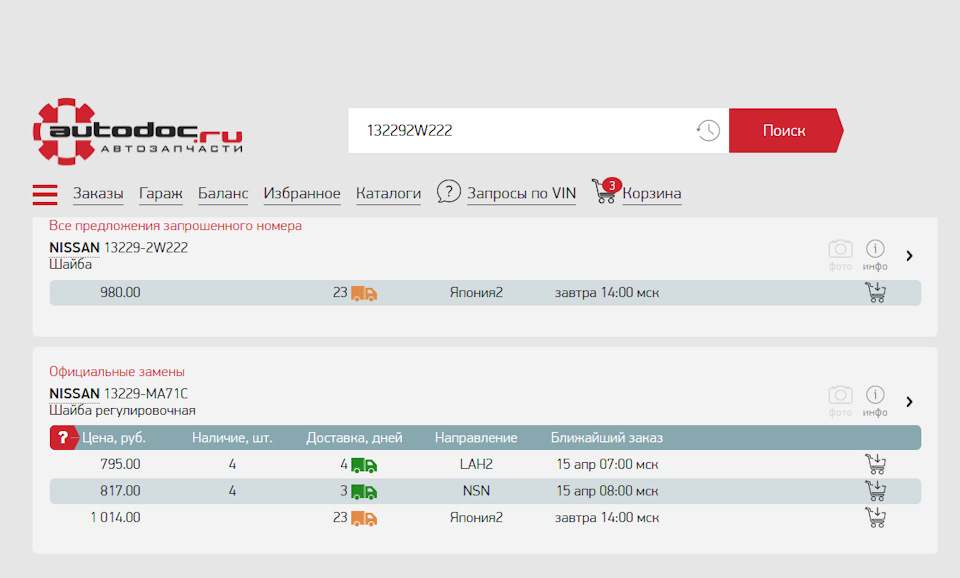960x578 pixels.
Task: Click part number 13229-2W222
Action: [x=146, y=247]
